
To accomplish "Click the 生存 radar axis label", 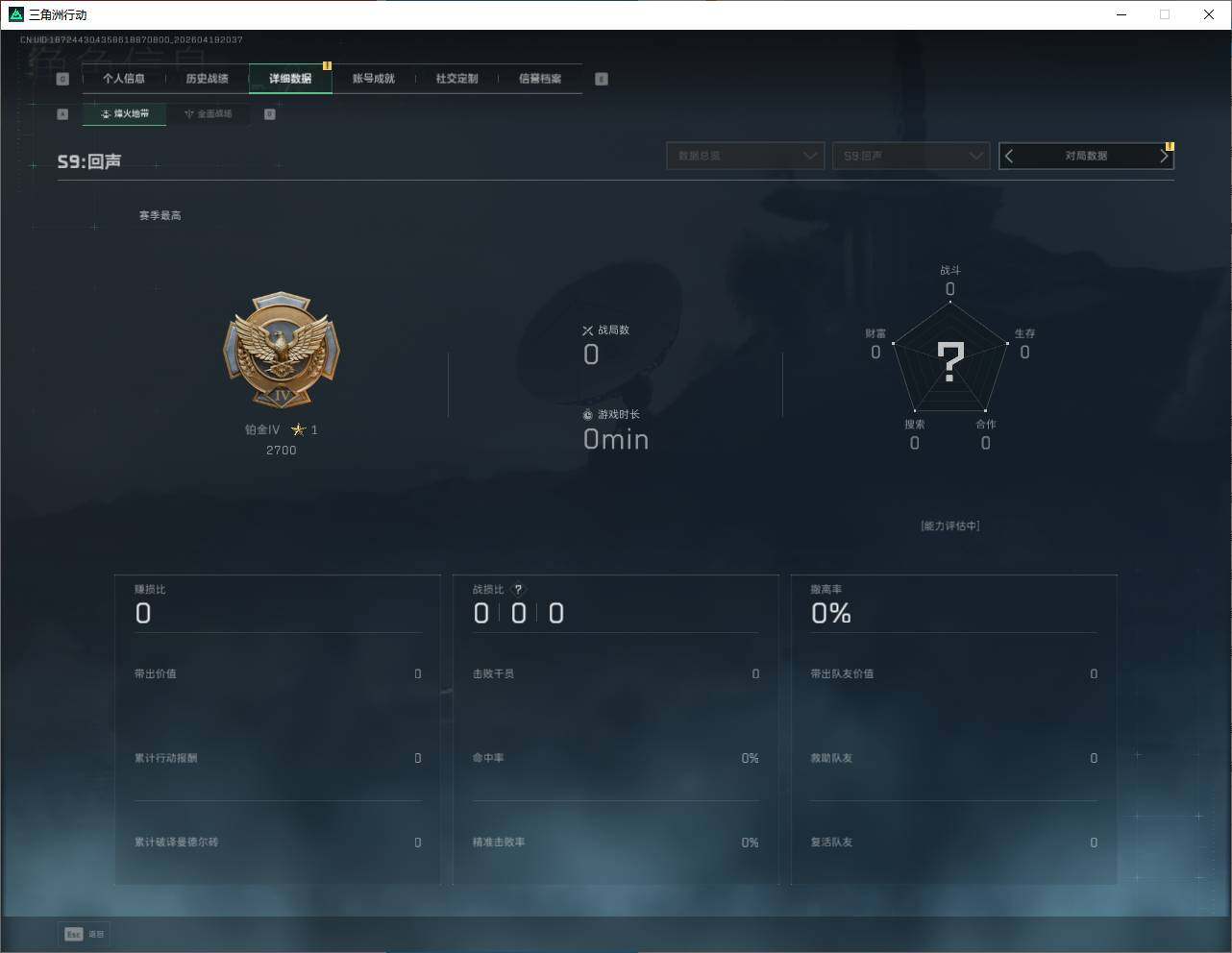I will [1025, 333].
